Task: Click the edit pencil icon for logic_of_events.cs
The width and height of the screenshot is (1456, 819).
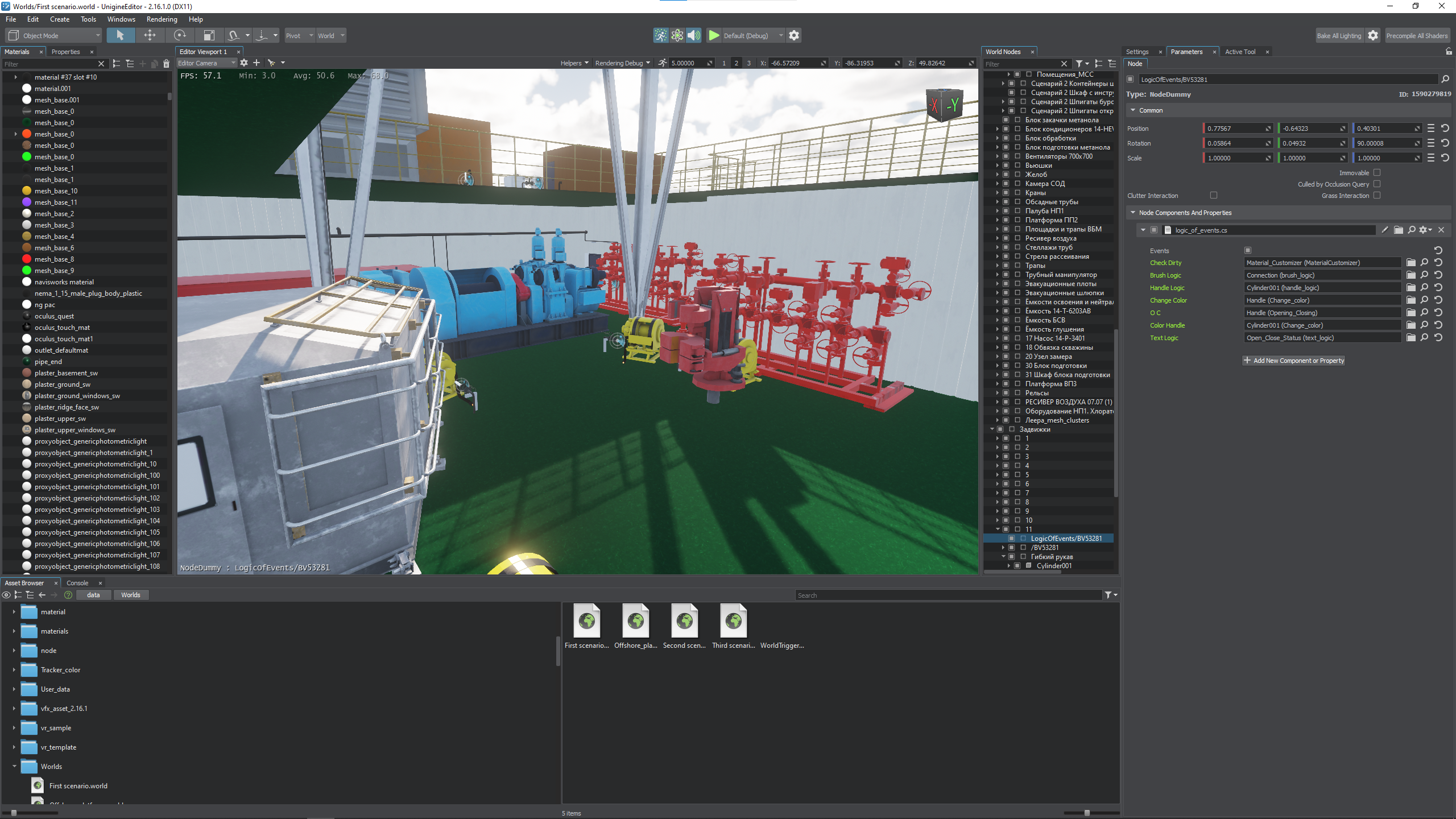Action: 1384,230
